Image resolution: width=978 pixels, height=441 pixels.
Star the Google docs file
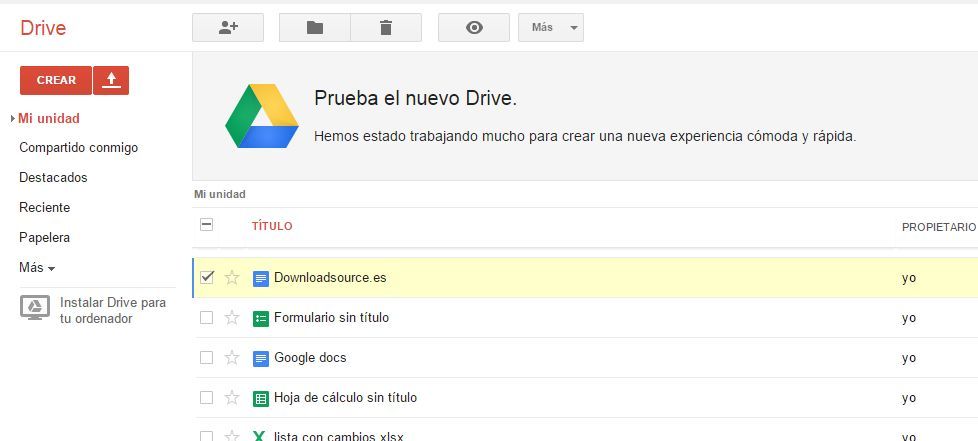[232, 357]
